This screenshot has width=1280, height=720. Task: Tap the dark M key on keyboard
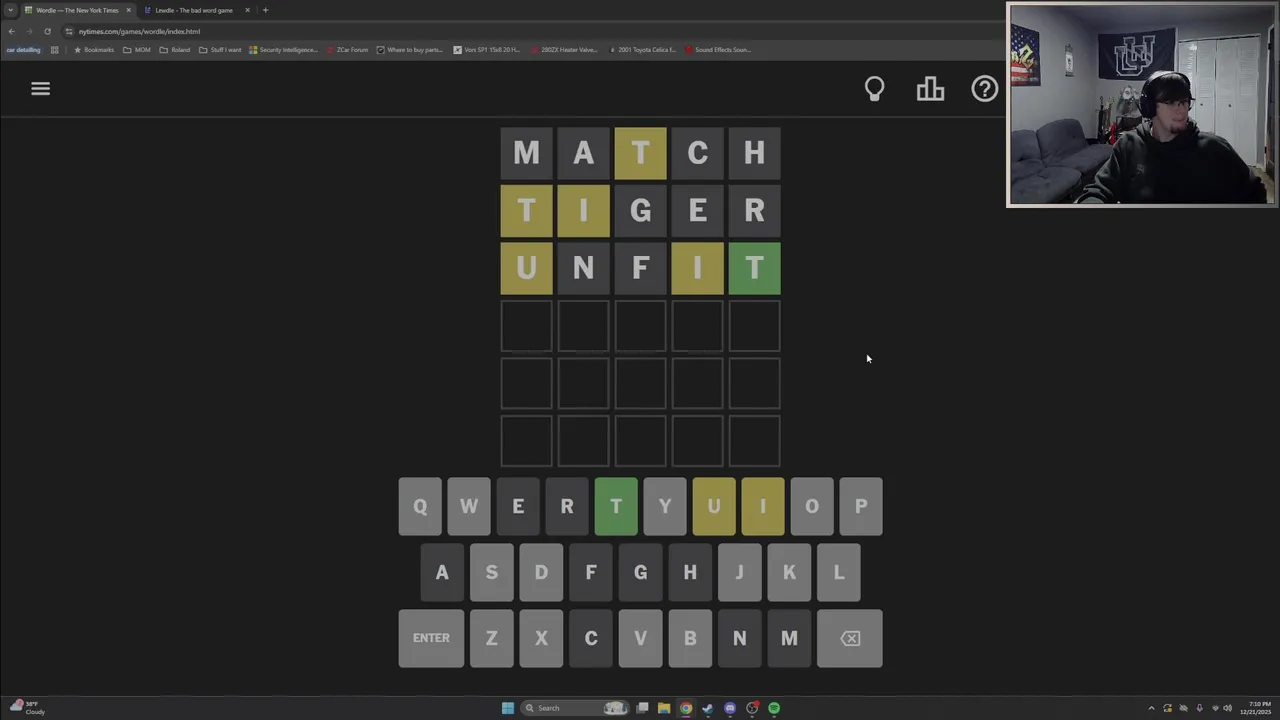[x=789, y=638]
